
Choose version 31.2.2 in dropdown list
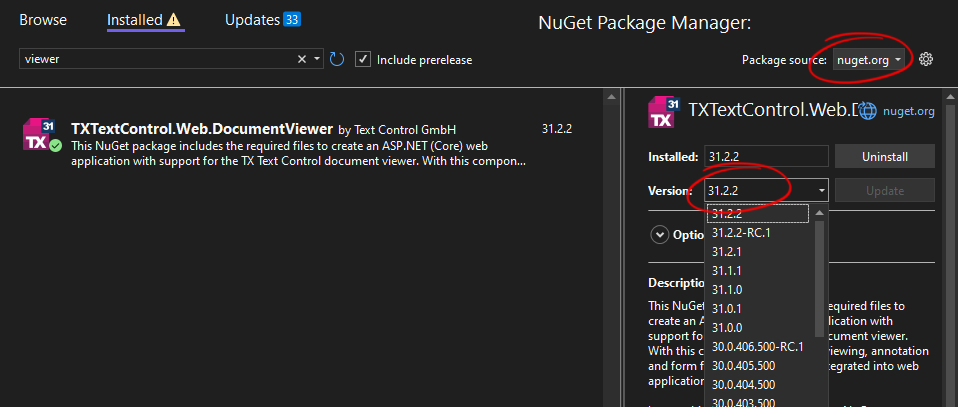758,214
